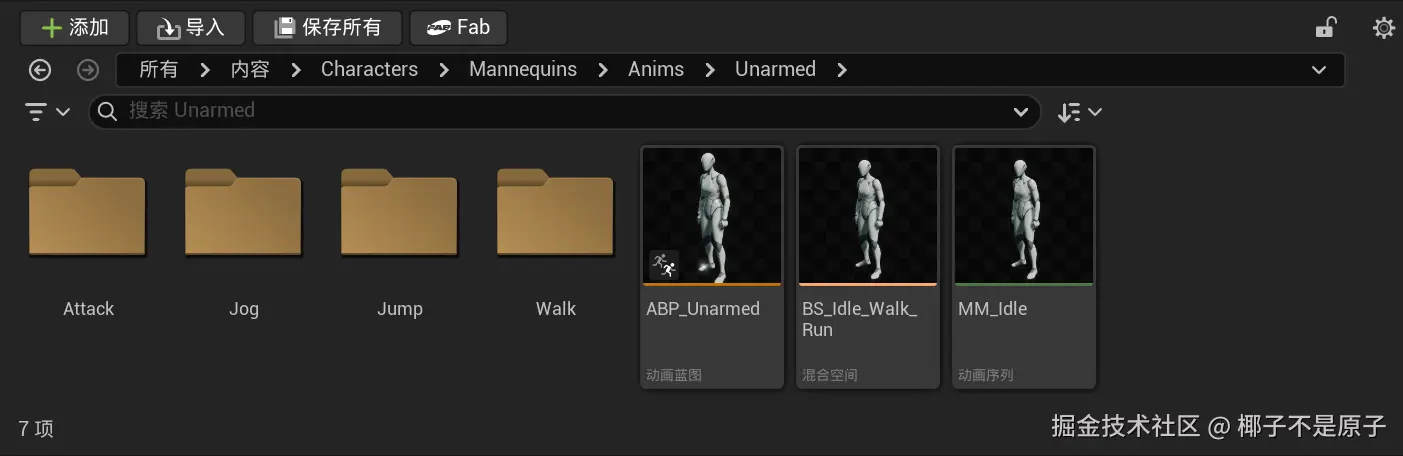Click the Jump folder label
Image resolution: width=1403 pixels, height=456 pixels.
tap(400, 309)
